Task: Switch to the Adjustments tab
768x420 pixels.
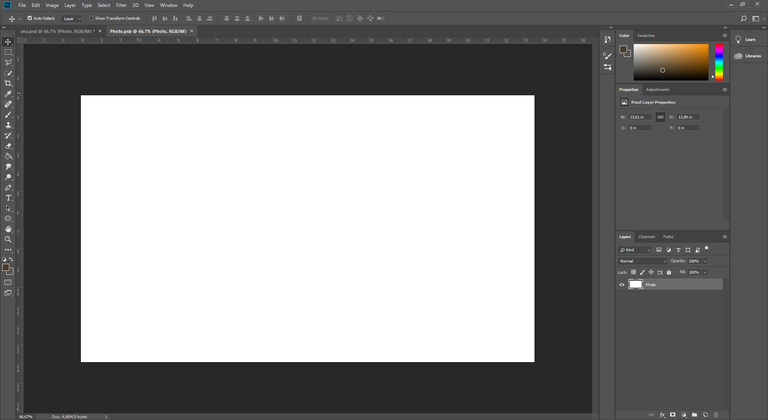Action: tap(657, 90)
